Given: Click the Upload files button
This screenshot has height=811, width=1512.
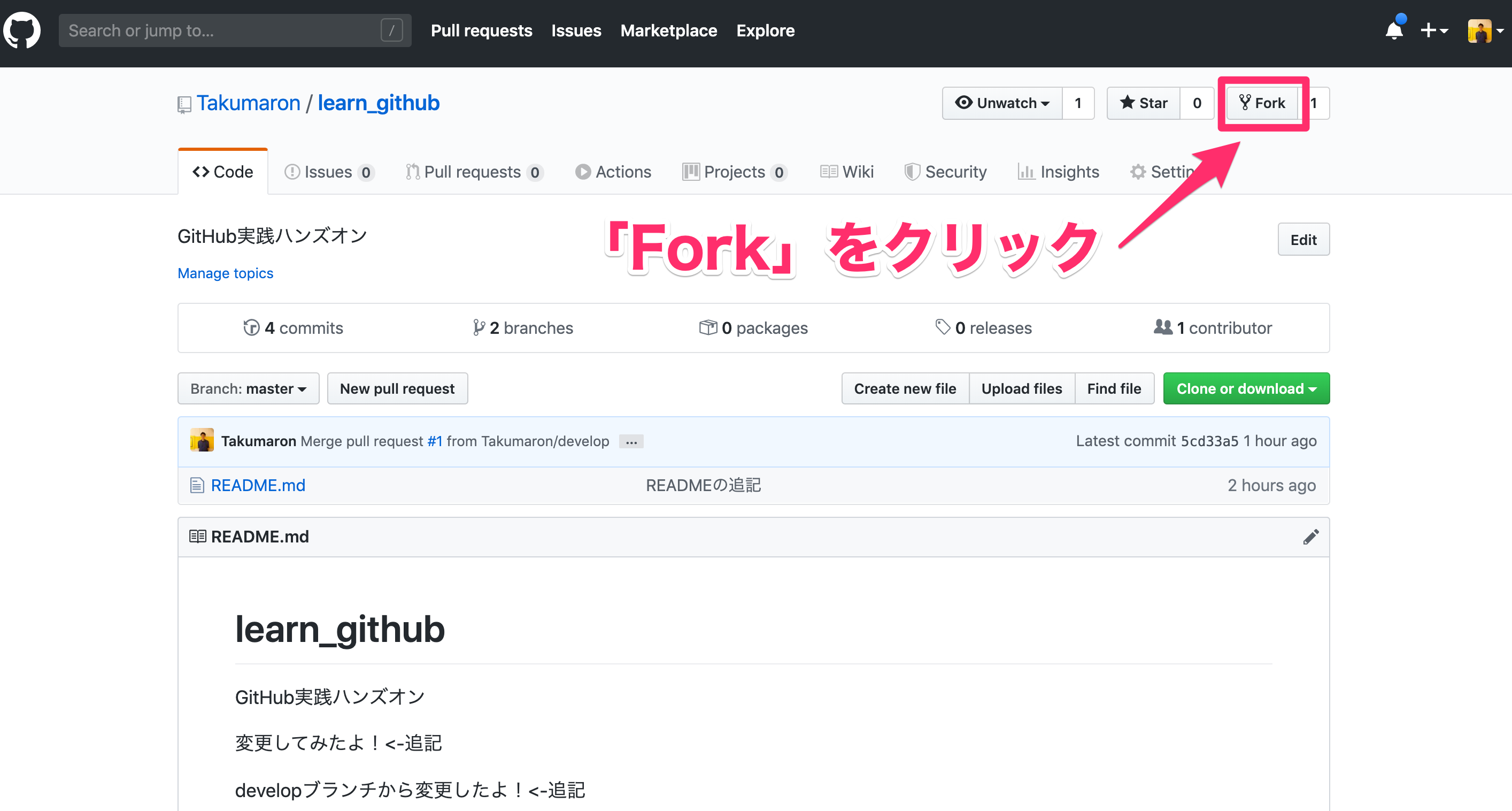Looking at the screenshot, I should (1021, 388).
